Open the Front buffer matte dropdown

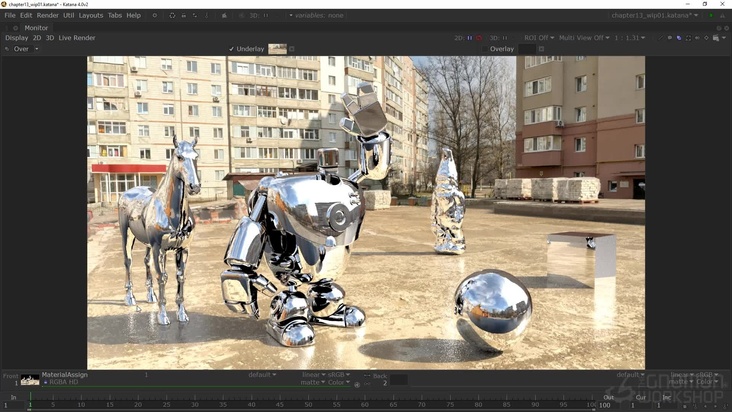click(x=313, y=382)
